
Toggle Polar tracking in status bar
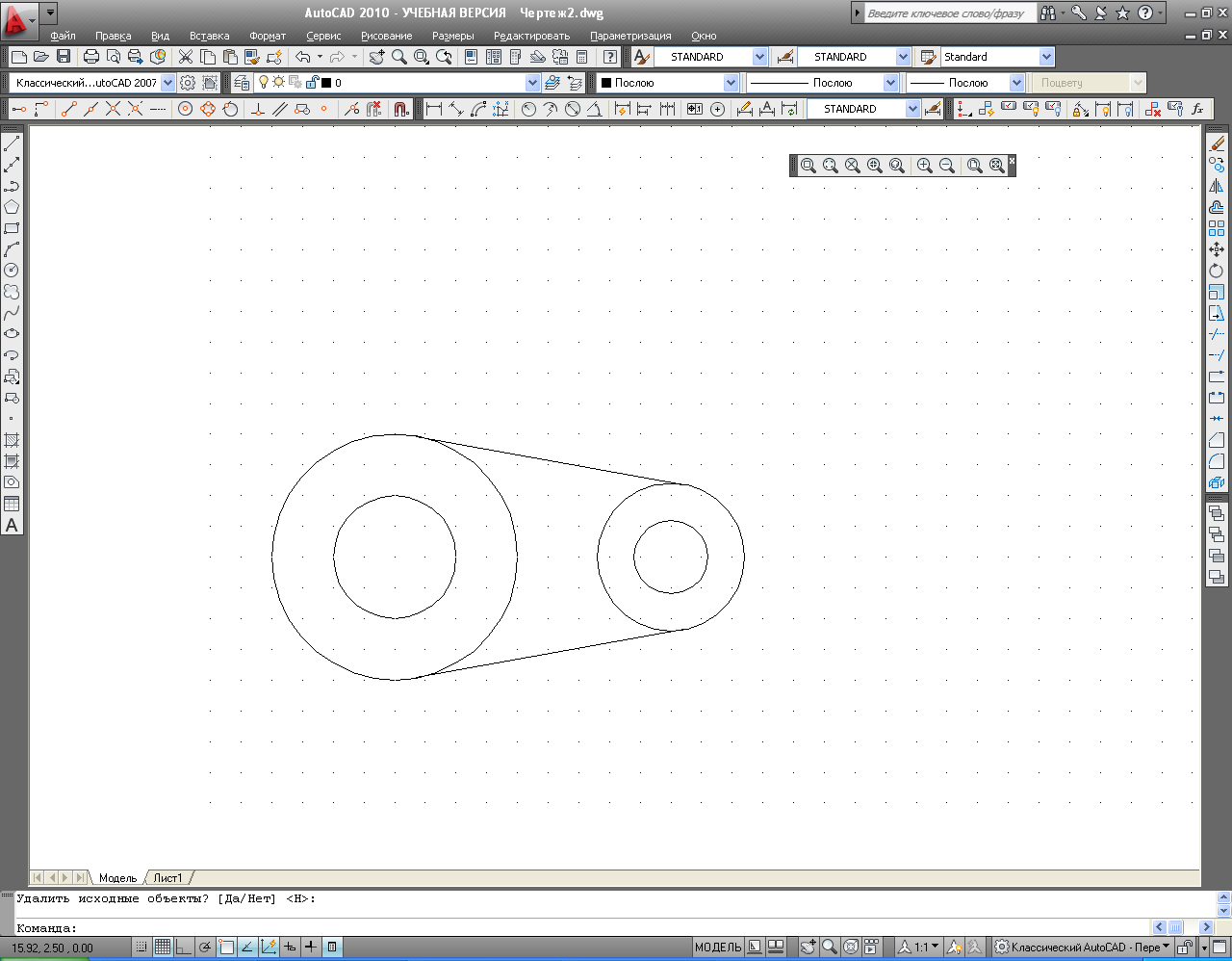[x=205, y=948]
